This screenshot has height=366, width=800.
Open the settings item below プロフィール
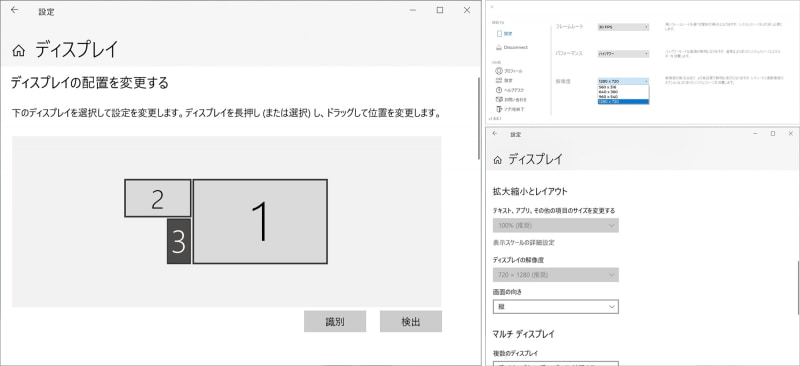pos(504,80)
